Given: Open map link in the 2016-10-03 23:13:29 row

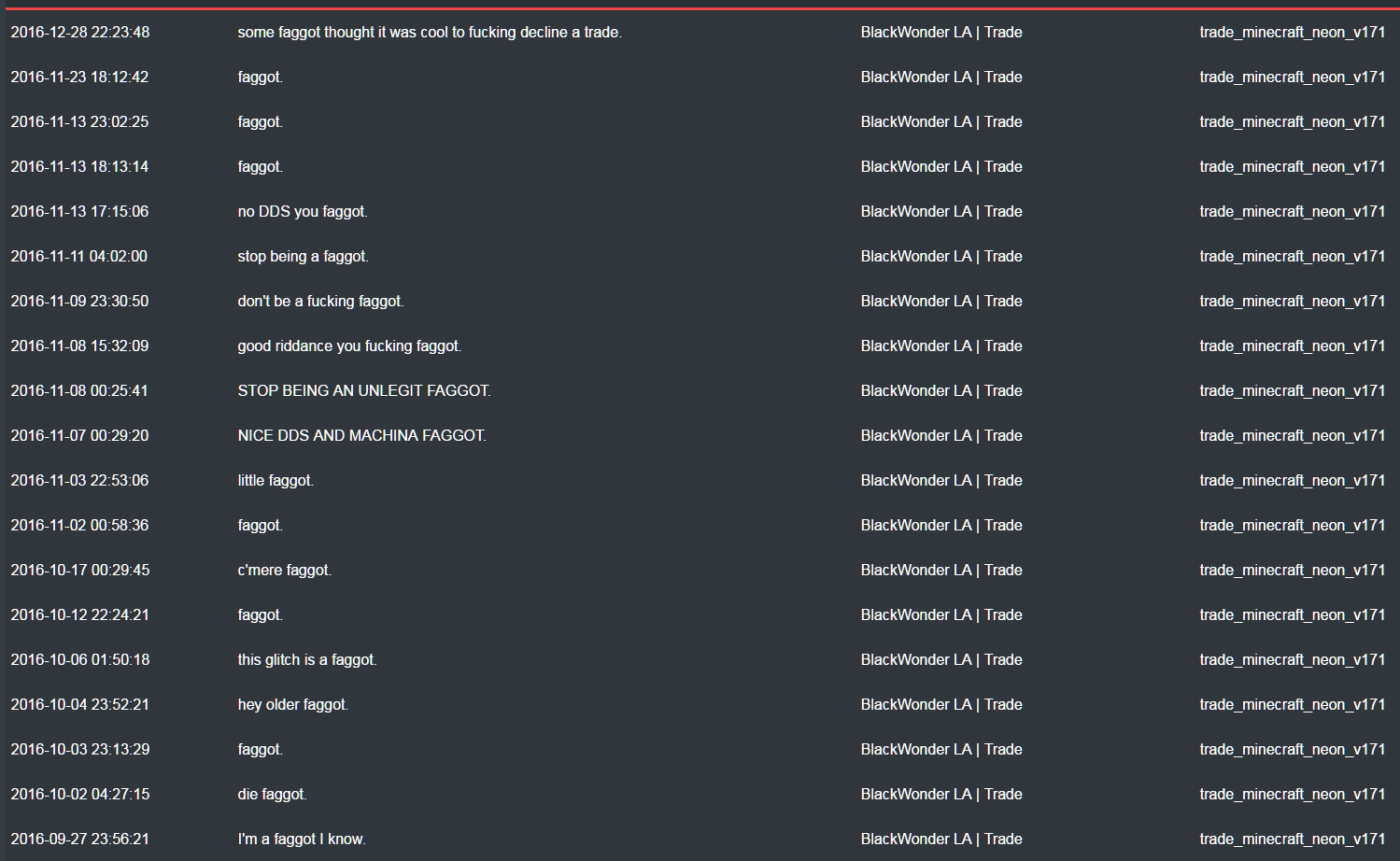Looking at the screenshot, I should [1293, 749].
